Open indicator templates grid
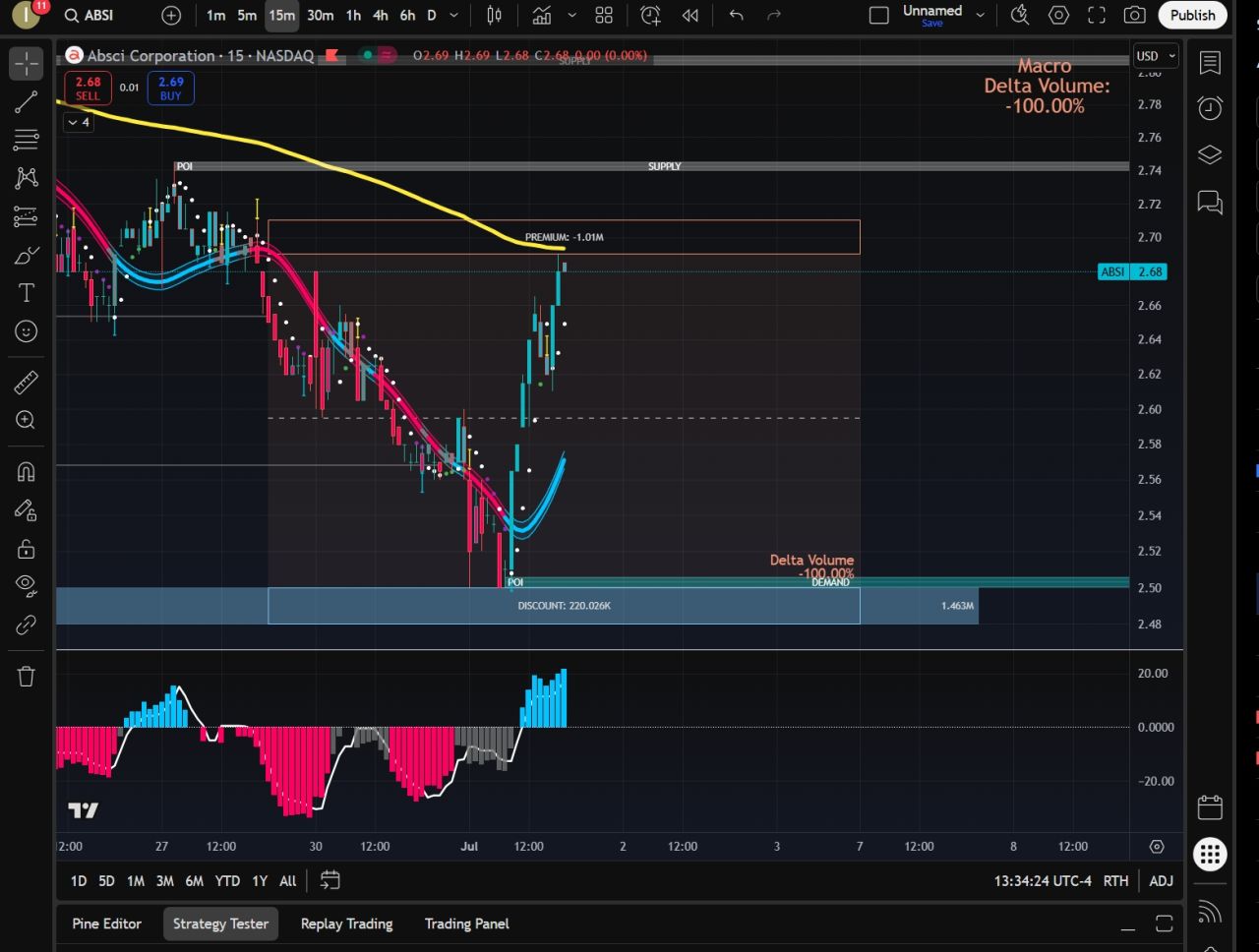Screen dimensions: 1259x952 604,15
